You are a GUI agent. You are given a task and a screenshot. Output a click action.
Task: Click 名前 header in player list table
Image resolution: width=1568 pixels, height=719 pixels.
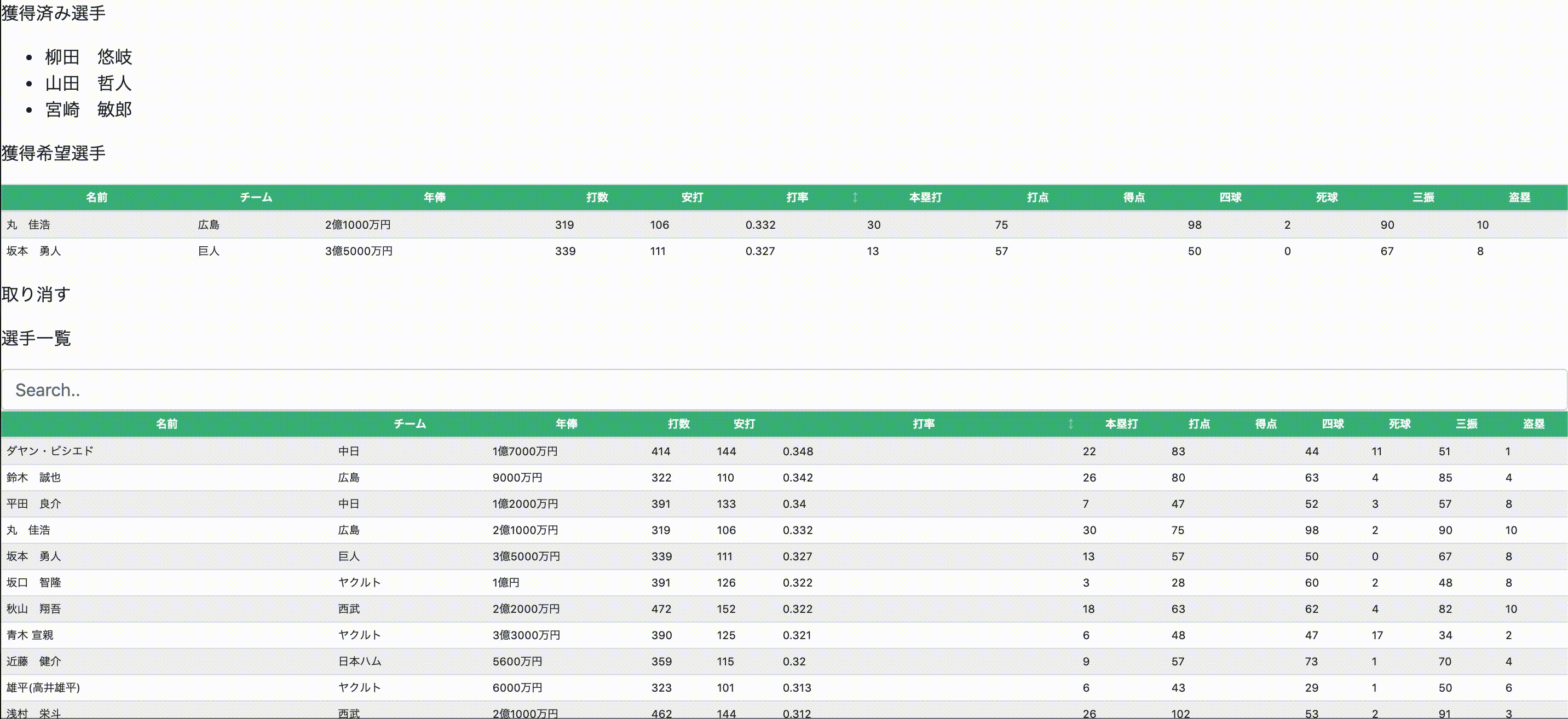coord(166,424)
